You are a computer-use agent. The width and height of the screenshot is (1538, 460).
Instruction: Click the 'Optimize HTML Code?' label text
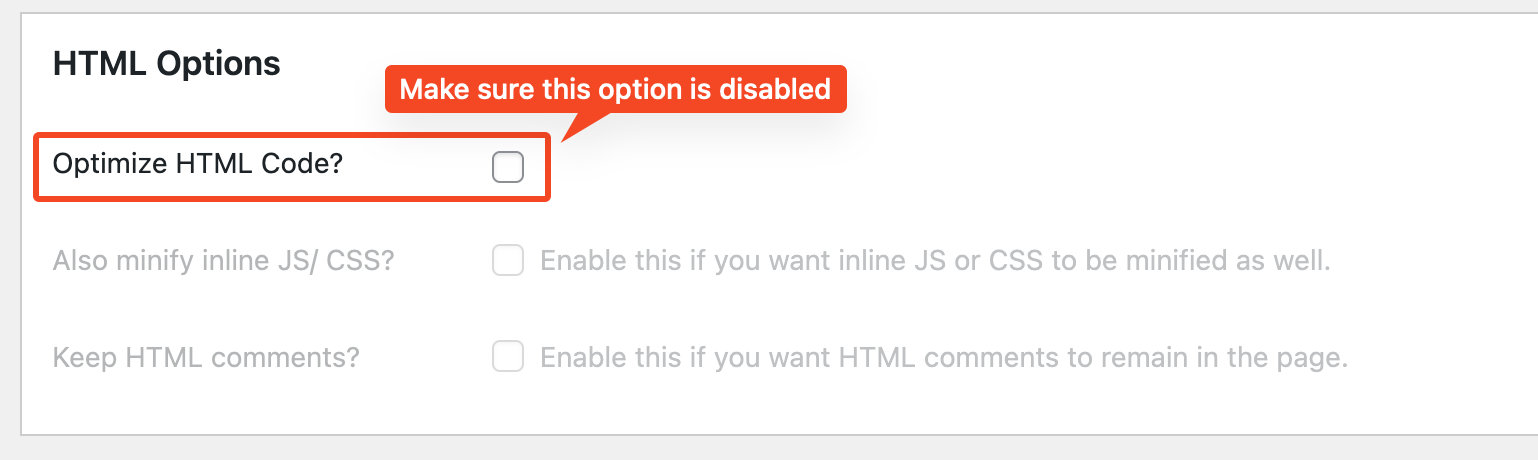197,165
